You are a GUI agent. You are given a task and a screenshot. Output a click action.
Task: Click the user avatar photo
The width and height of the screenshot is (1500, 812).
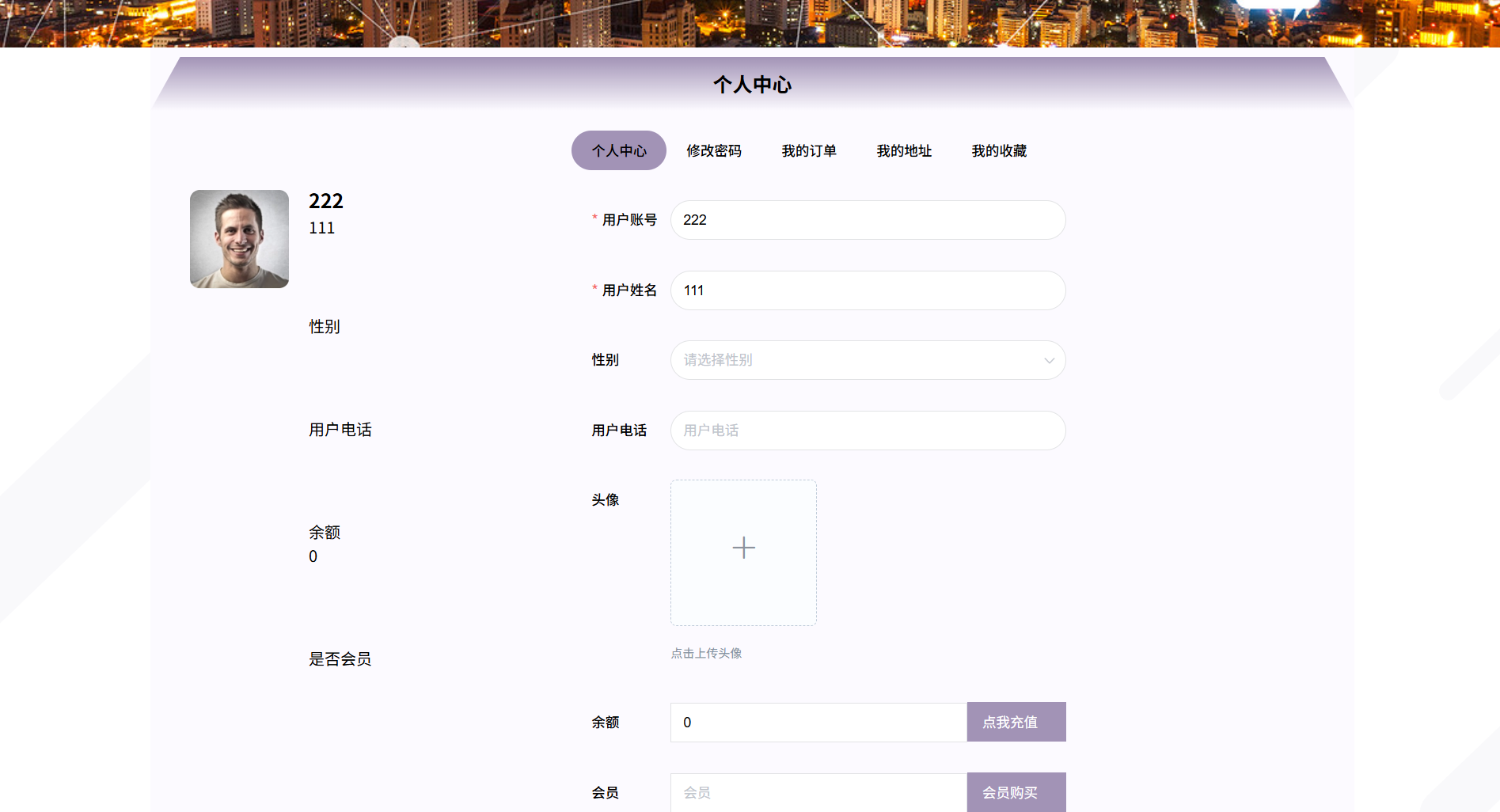coord(239,239)
